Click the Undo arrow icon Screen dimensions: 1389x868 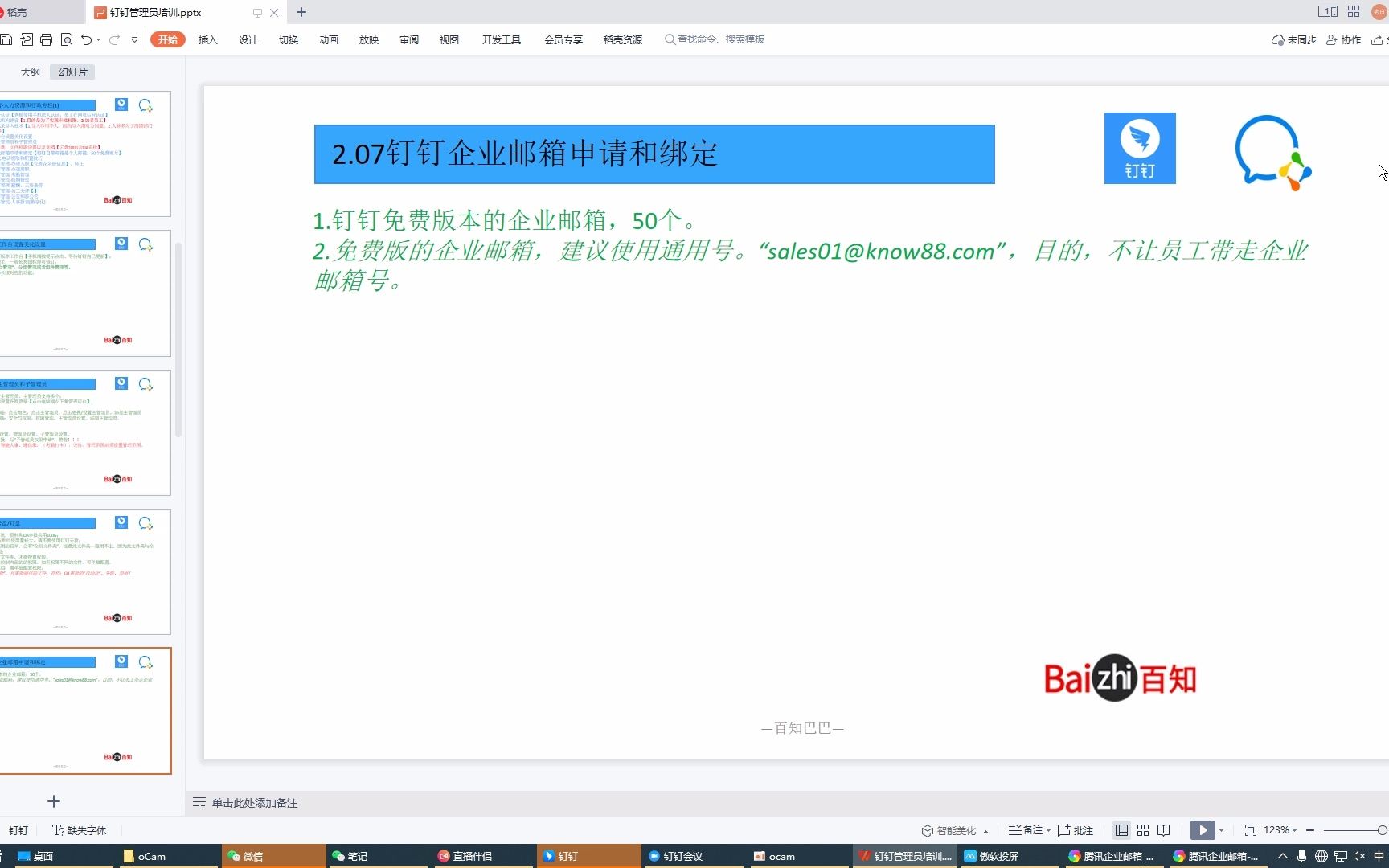87,39
